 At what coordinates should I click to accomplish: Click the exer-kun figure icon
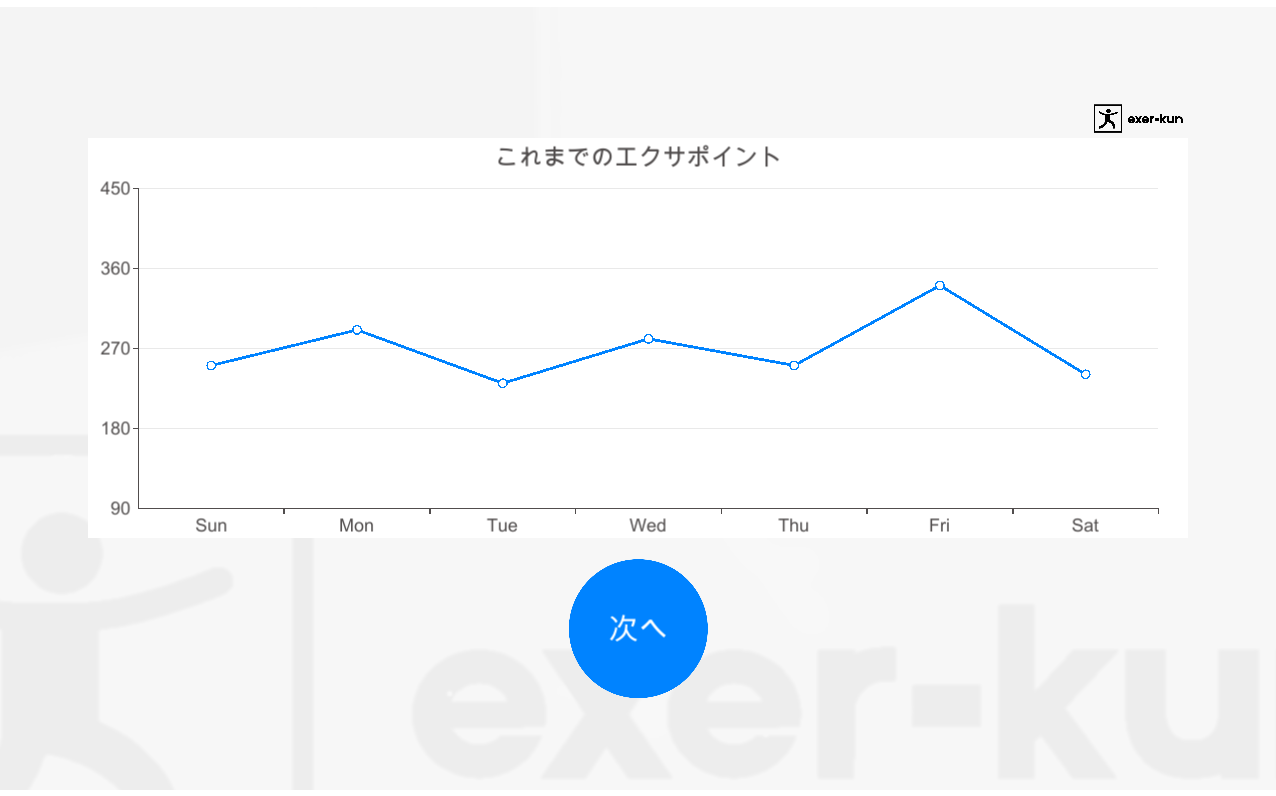point(1107,119)
